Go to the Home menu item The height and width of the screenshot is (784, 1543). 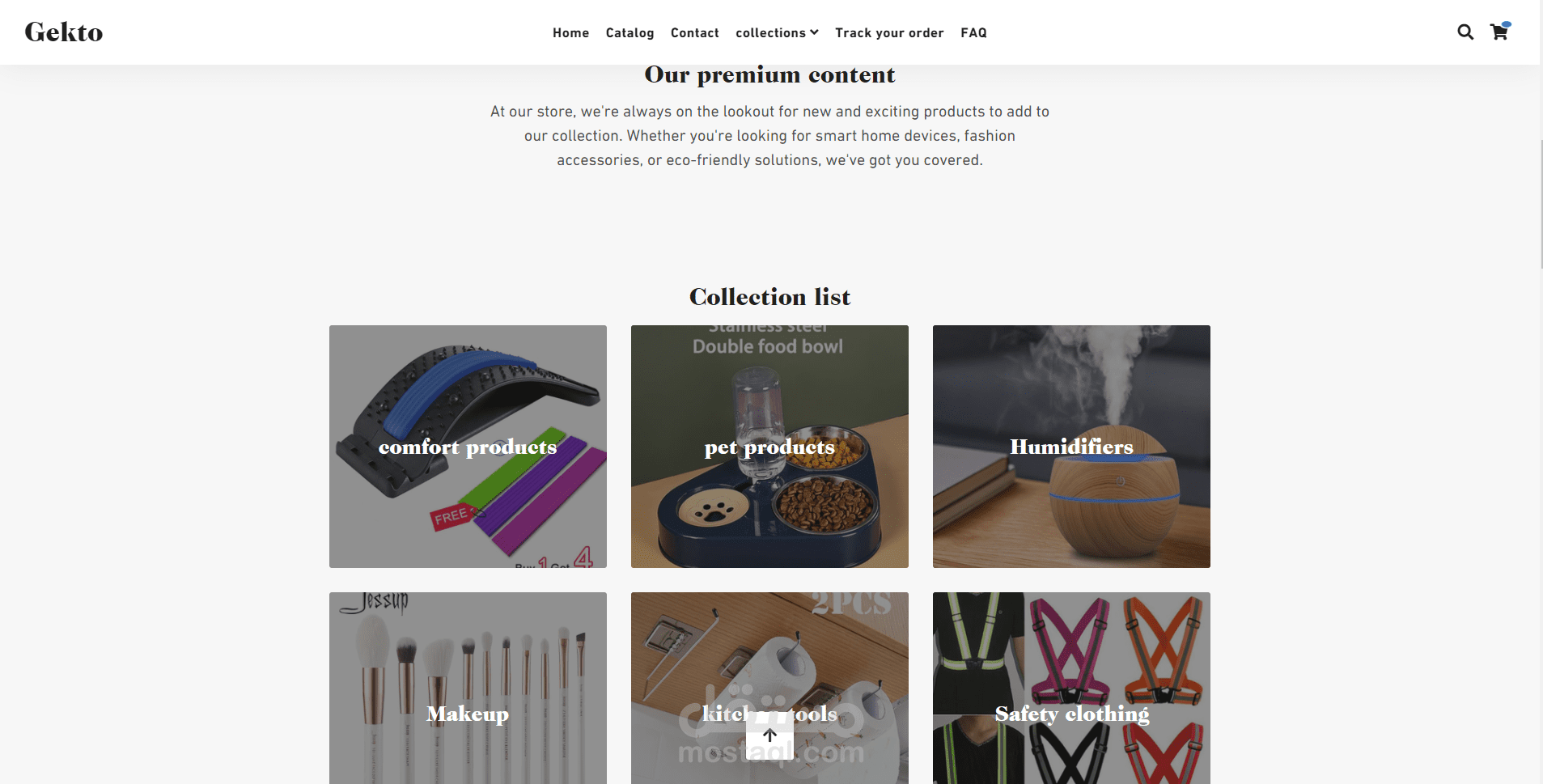570,32
